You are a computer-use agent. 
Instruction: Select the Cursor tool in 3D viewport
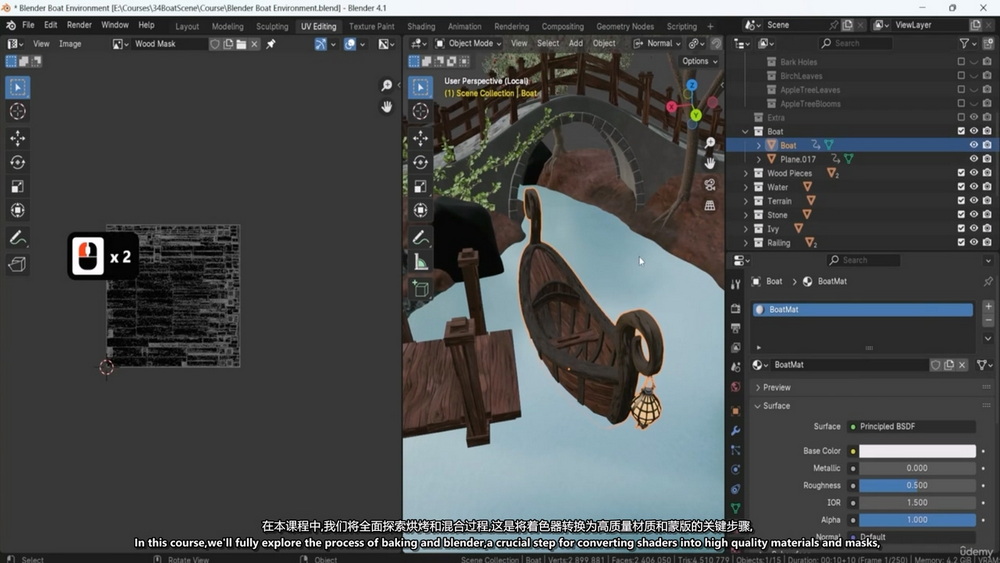[x=420, y=111]
